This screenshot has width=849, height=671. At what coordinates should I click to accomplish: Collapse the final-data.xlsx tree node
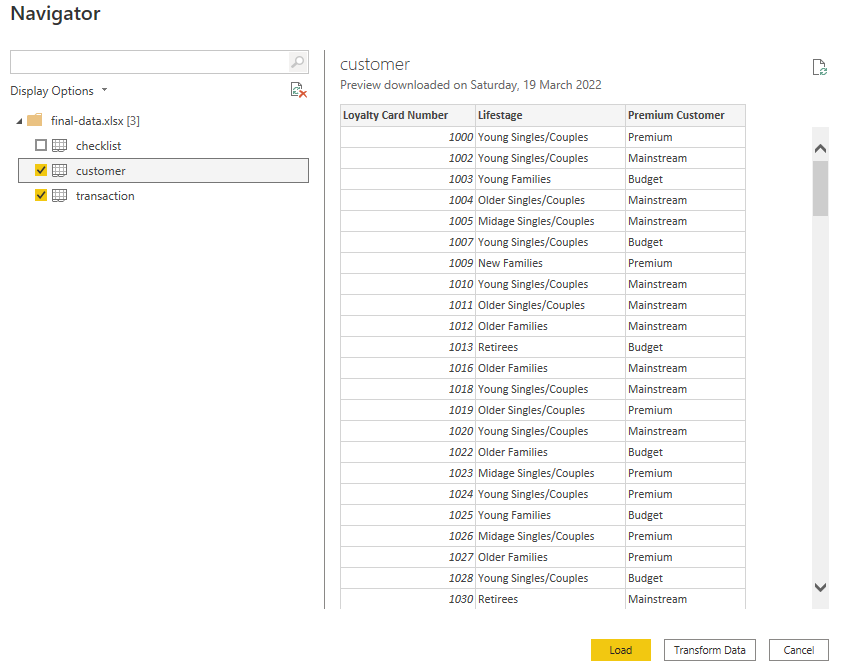point(20,121)
